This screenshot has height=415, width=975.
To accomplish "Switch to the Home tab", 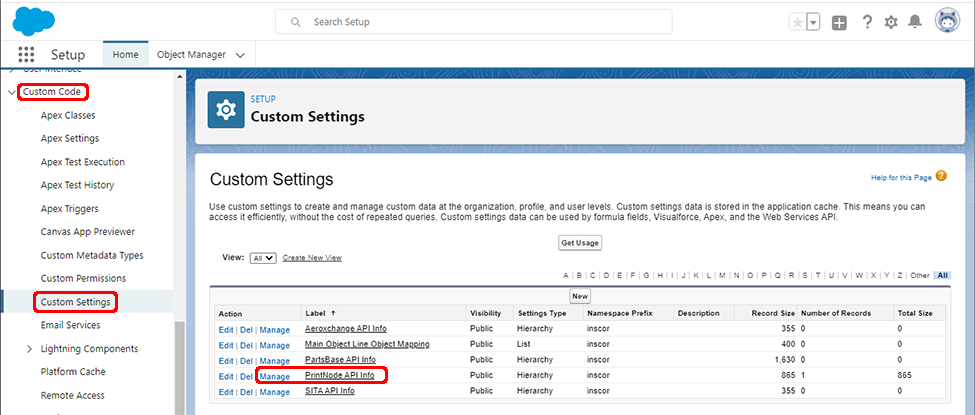I will 126,54.
